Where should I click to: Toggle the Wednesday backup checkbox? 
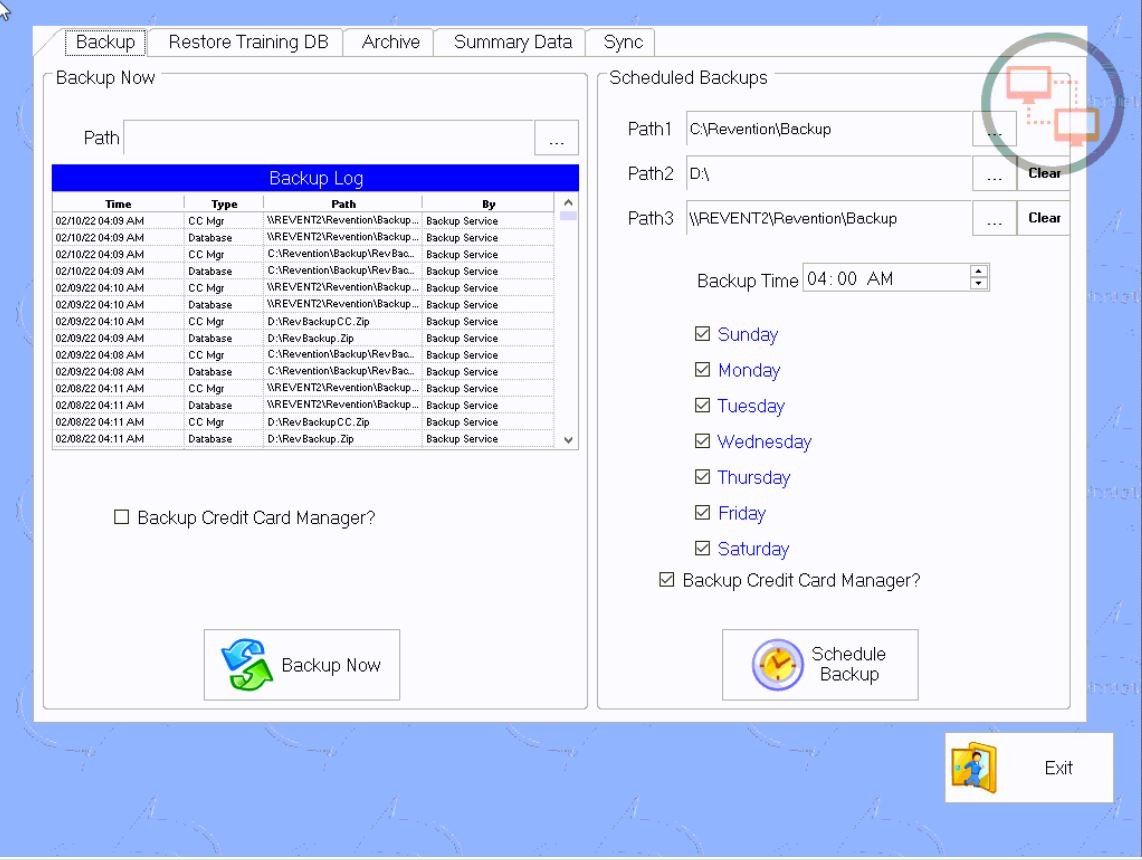(x=702, y=441)
